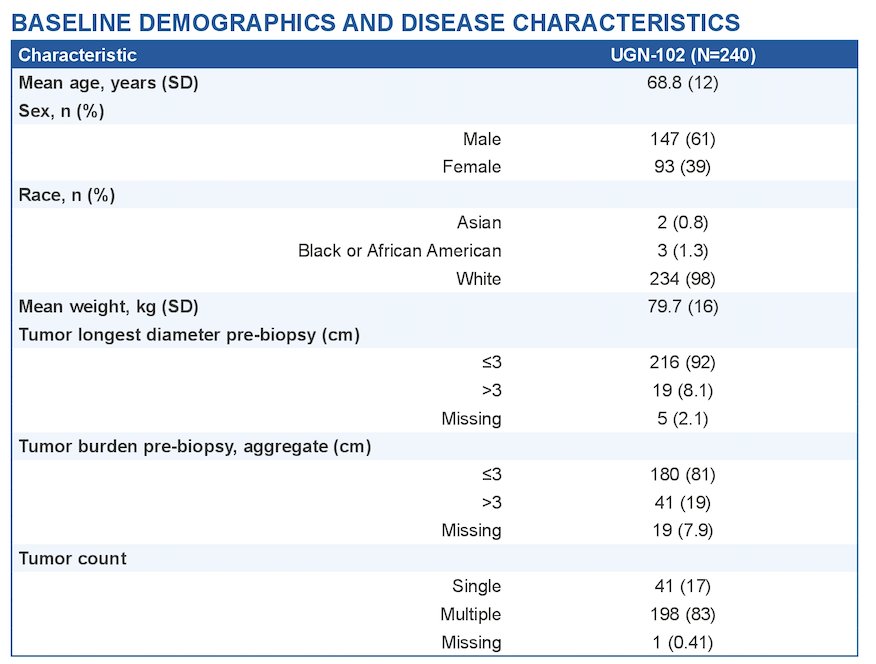Image resolution: width=876 pixels, height=664 pixels.
Task: Click the Female row label
Action: (472, 166)
